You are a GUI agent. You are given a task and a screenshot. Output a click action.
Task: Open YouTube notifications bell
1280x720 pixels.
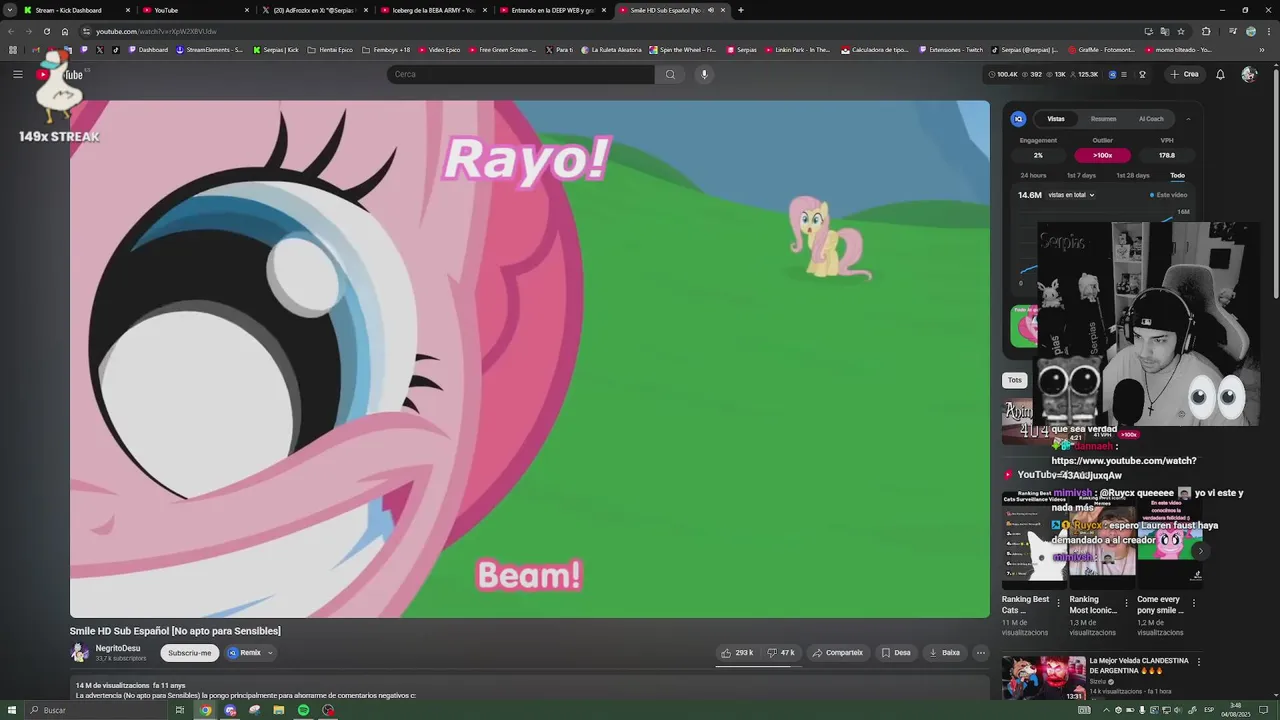pyautogui.click(x=1220, y=74)
